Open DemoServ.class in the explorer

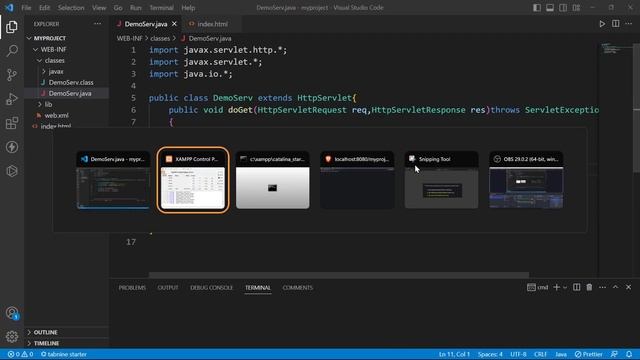[x=71, y=82]
